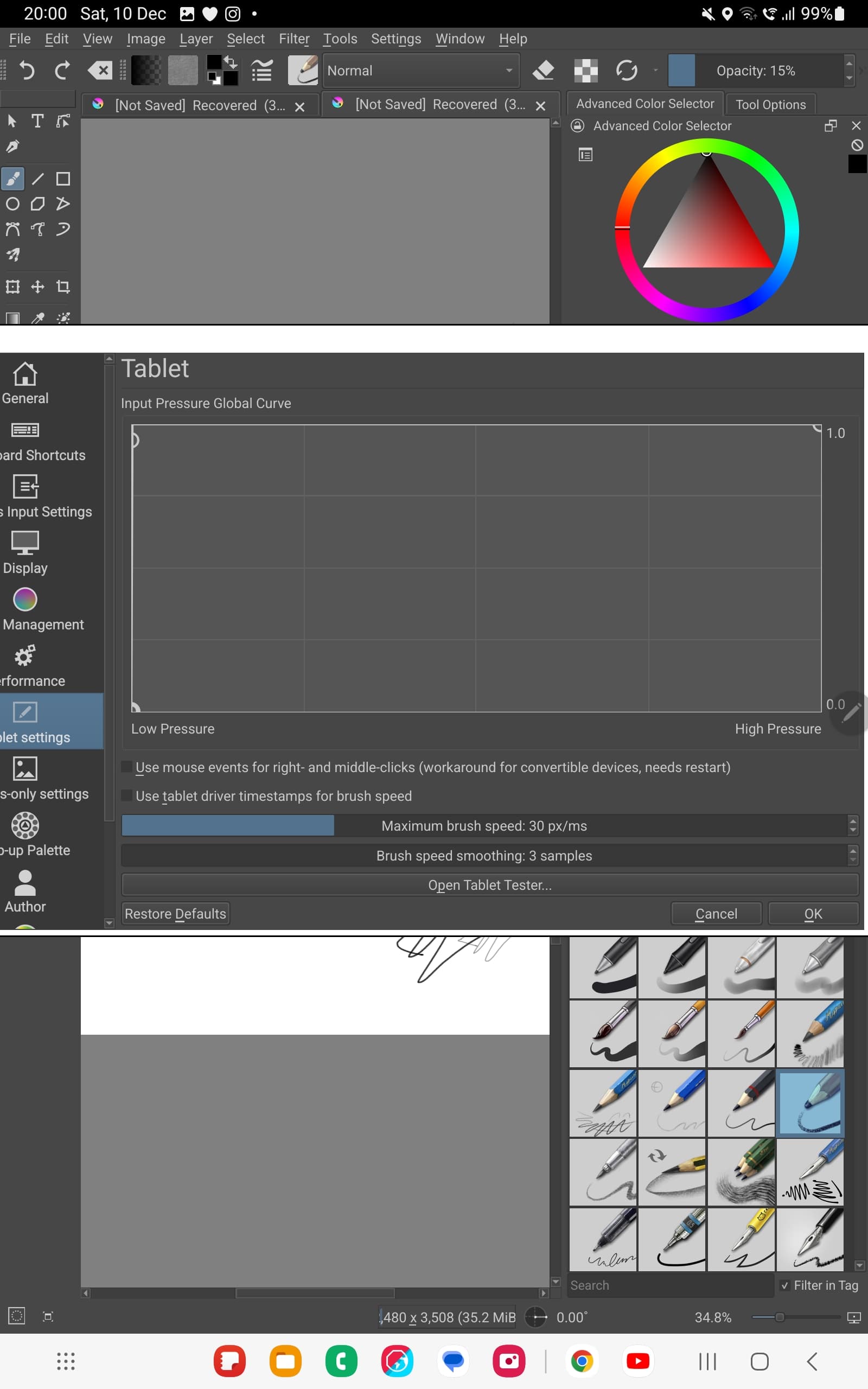Select the Move tool

coord(38,286)
